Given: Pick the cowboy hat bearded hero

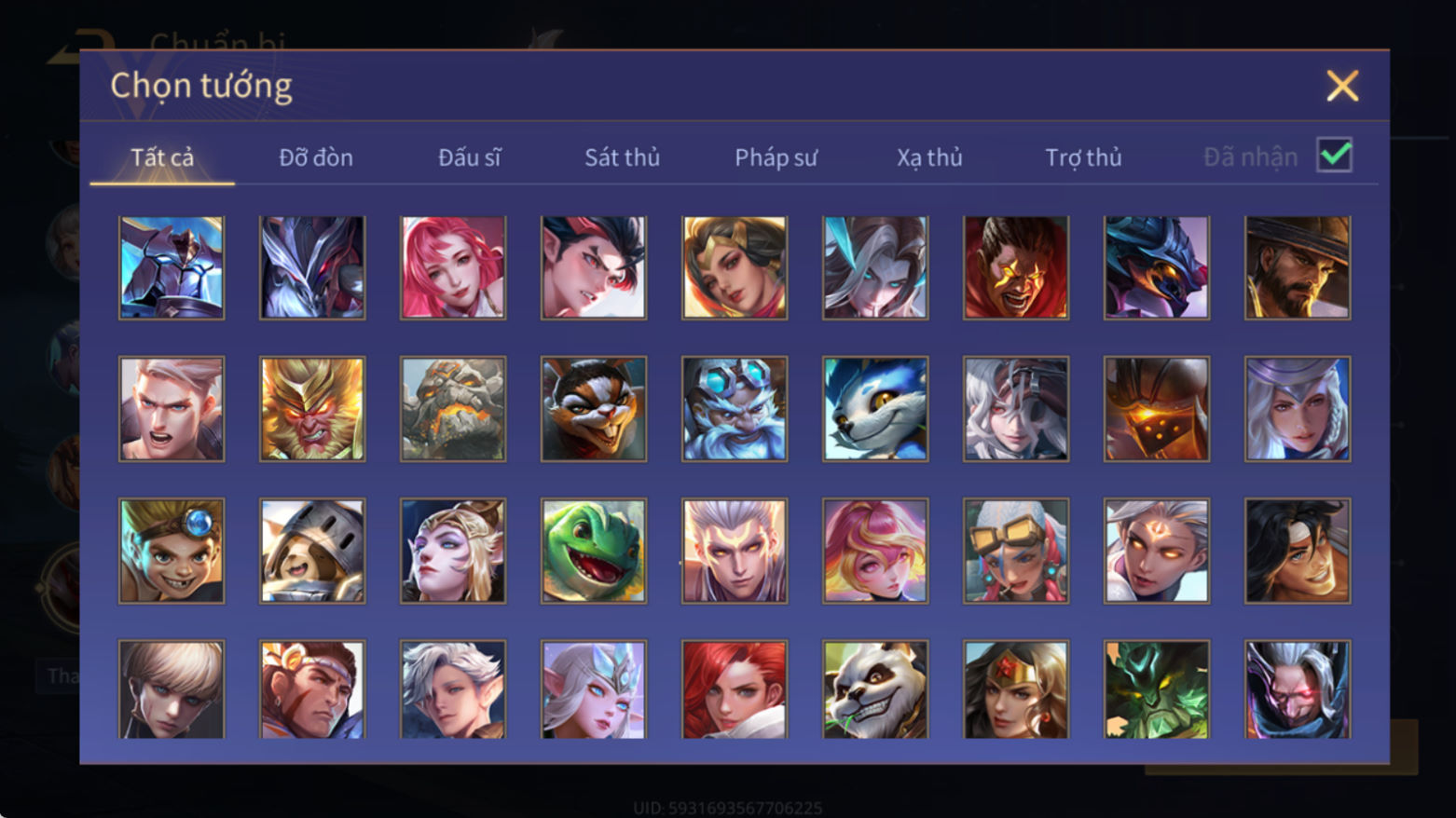Looking at the screenshot, I should pyautogui.click(x=1298, y=268).
